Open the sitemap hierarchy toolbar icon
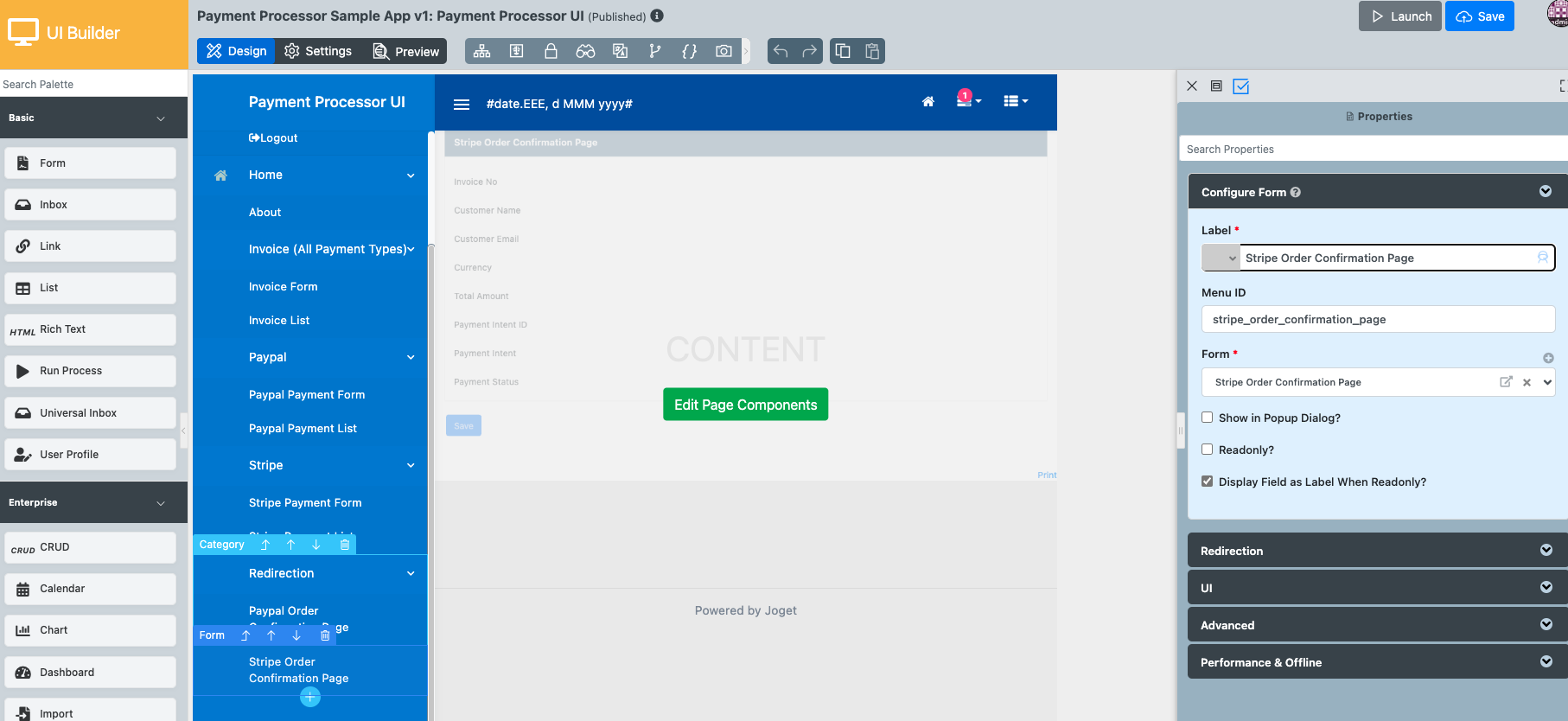The width and height of the screenshot is (1568, 721). point(482,51)
